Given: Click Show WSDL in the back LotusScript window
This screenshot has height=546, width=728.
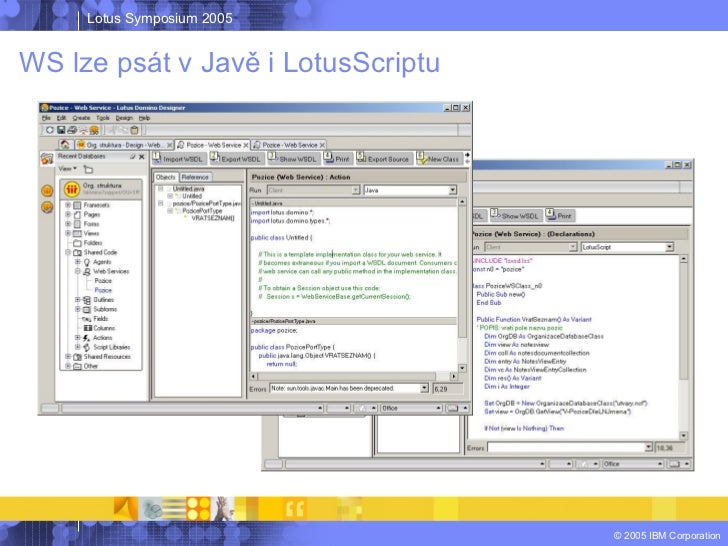Looking at the screenshot, I should [515, 216].
